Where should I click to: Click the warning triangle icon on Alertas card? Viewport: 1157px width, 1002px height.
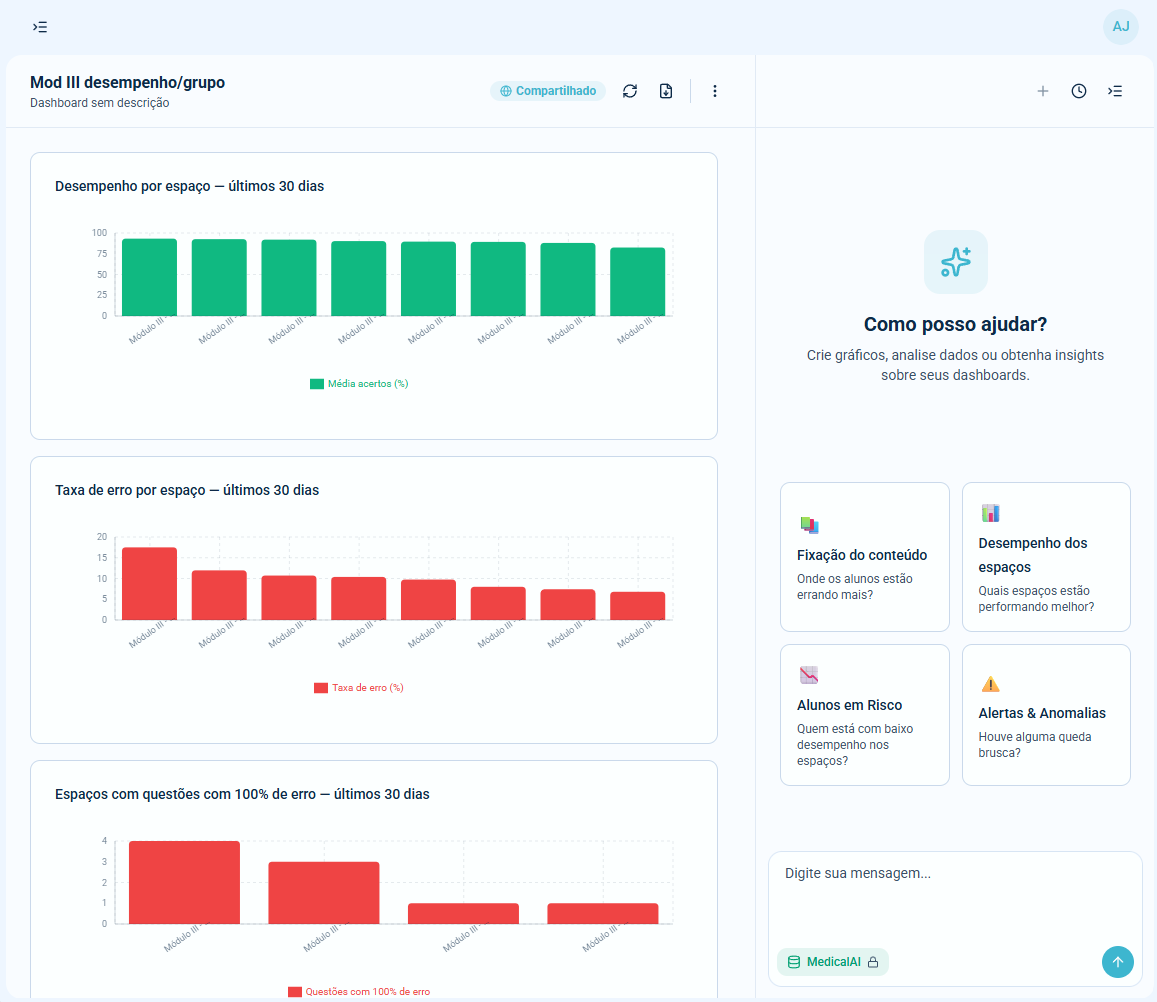pos(990,683)
